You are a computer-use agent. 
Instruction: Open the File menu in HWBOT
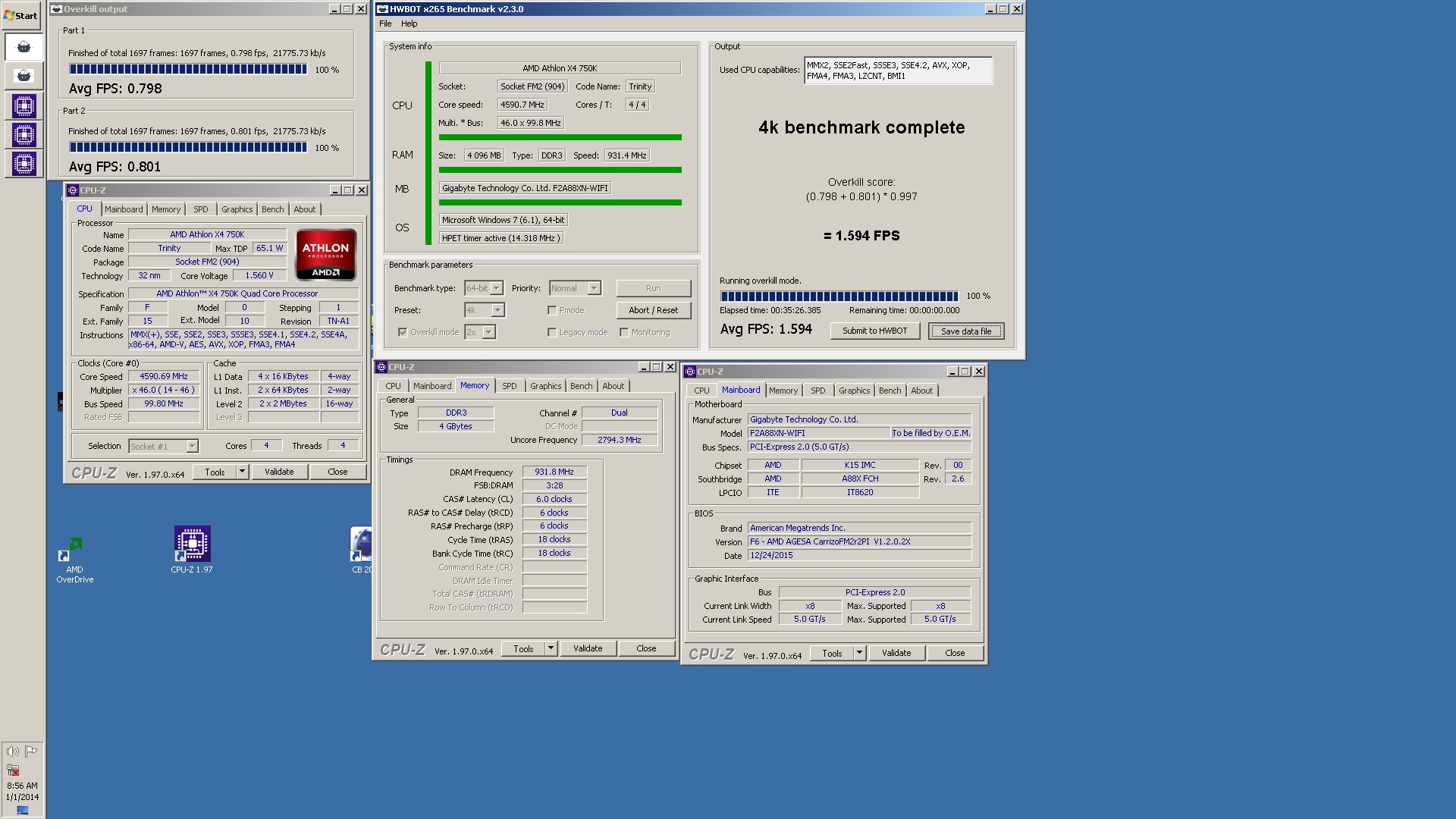pyautogui.click(x=385, y=24)
